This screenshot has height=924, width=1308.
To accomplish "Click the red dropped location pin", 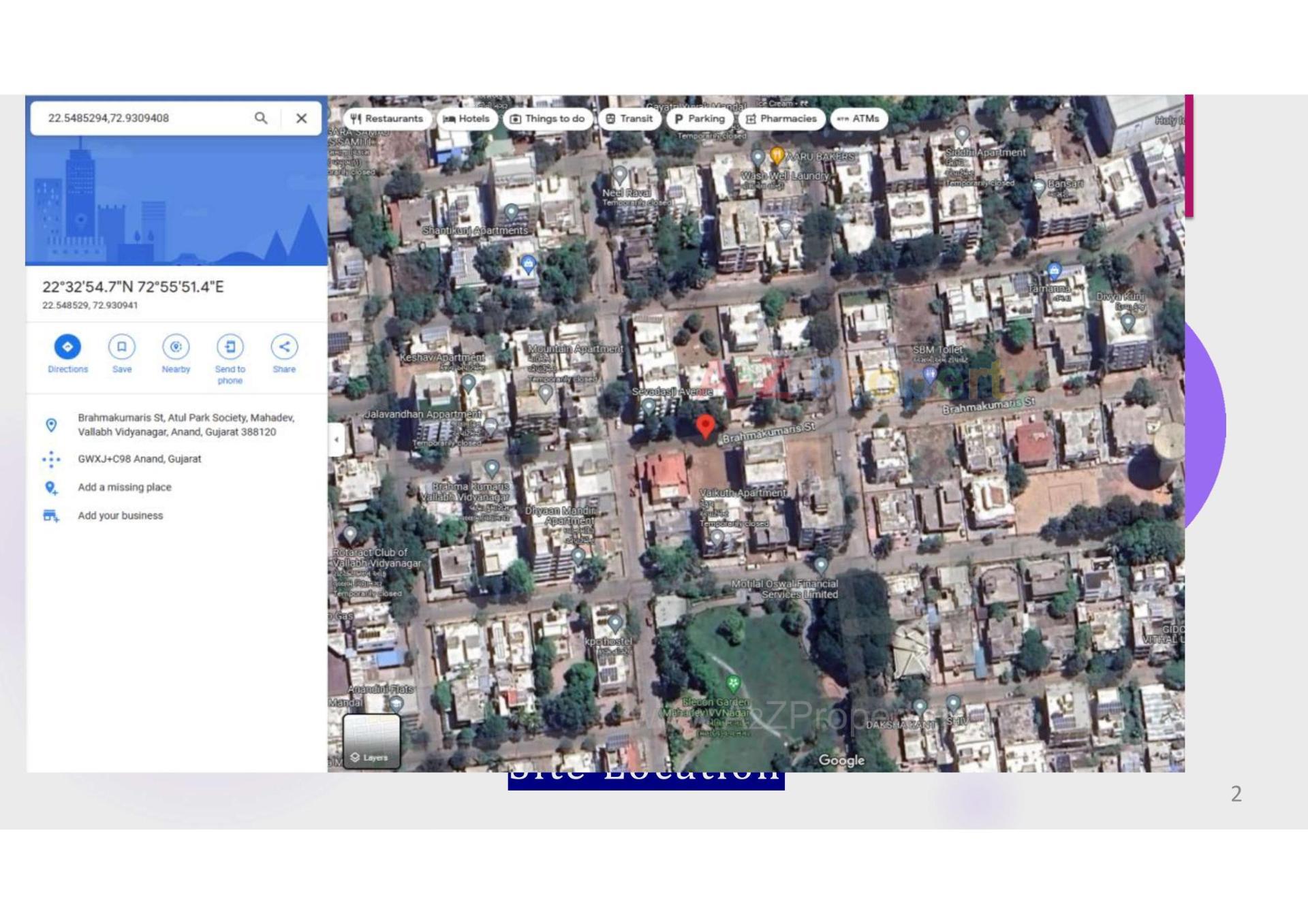I will click(x=706, y=426).
